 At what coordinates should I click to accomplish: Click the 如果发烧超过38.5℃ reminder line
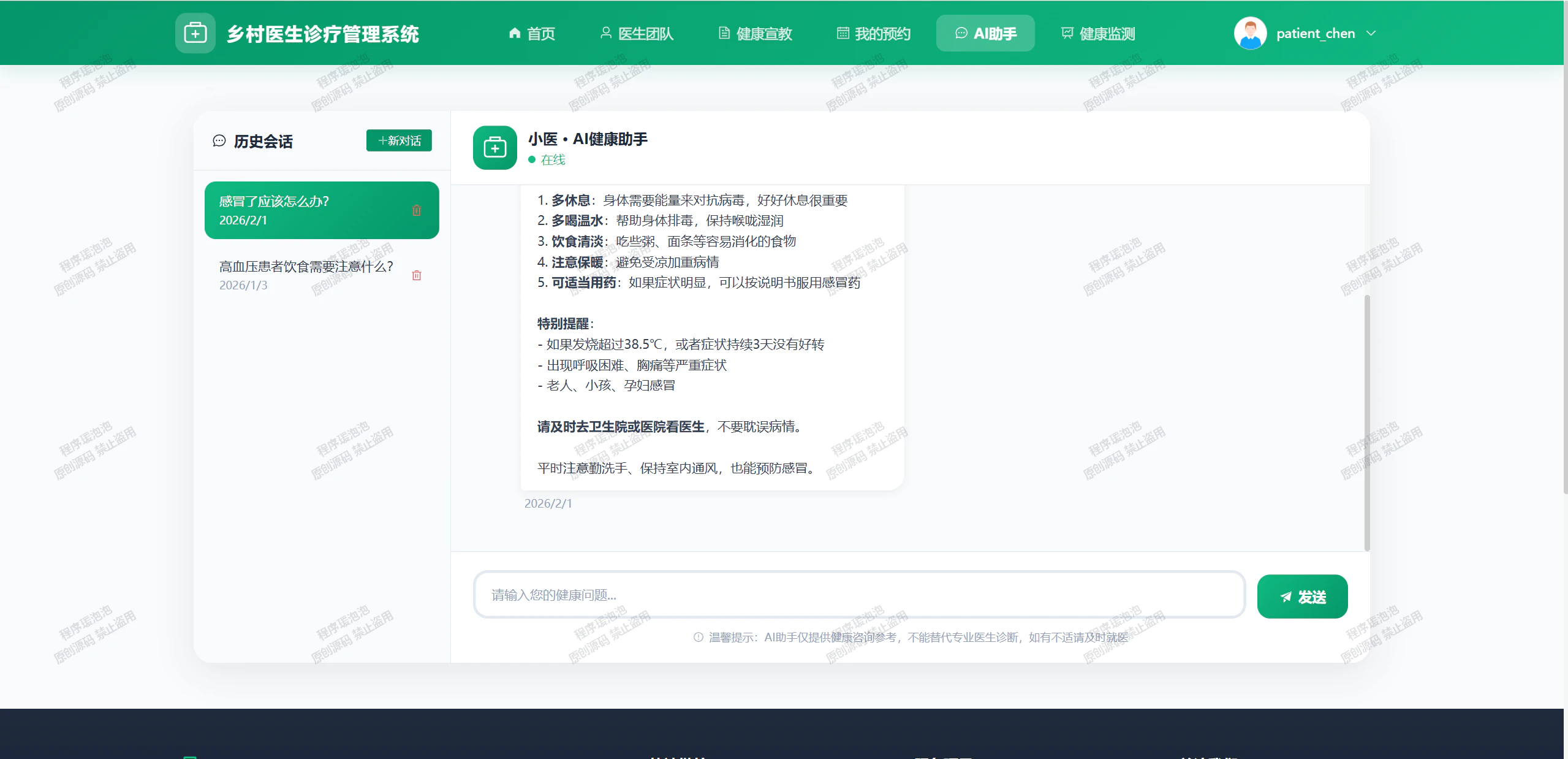681,345
